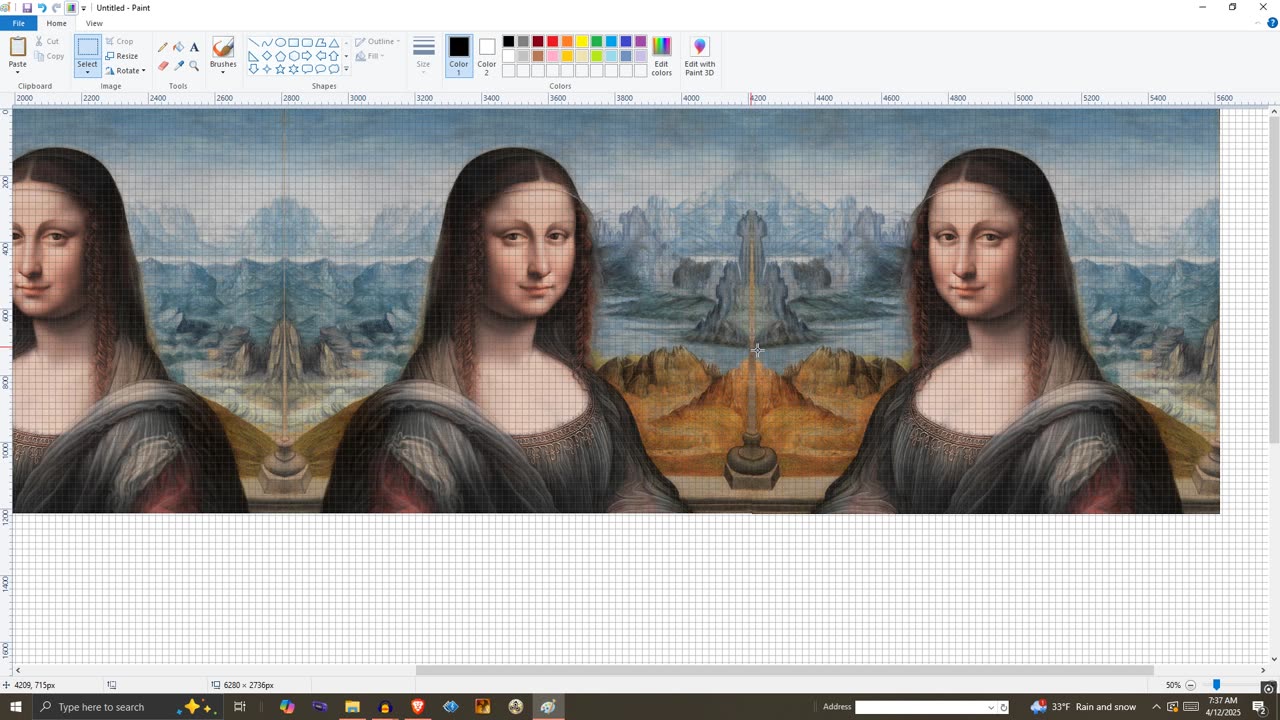Choose the Diamond shape
Image resolution: width=1280 pixels, height=720 pixels.
coord(267,56)
